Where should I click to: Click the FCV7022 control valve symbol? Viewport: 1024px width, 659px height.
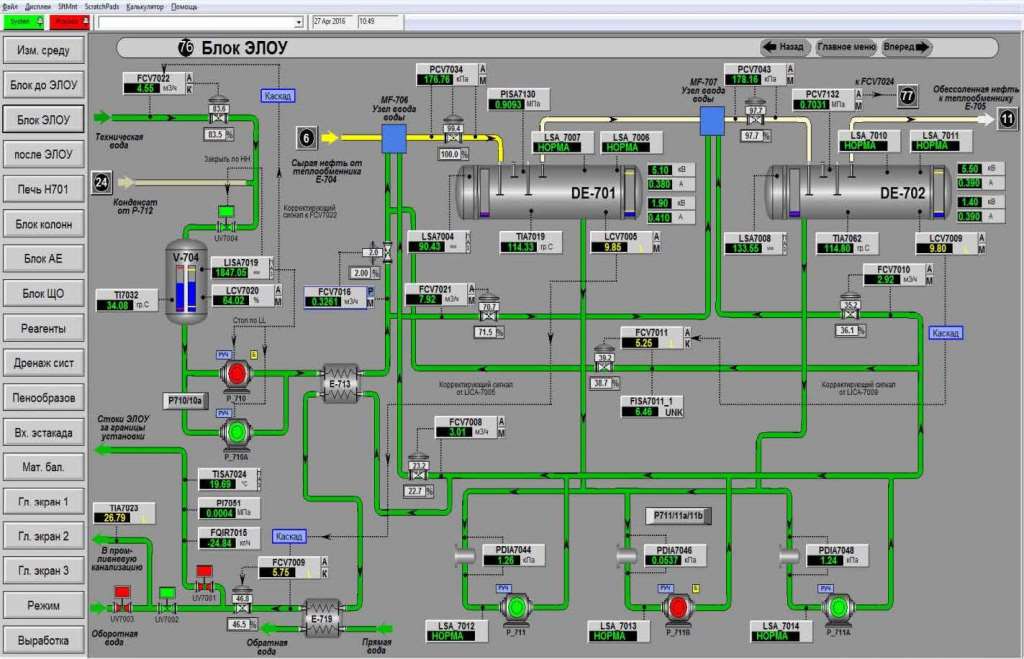[x=217, y=112]
